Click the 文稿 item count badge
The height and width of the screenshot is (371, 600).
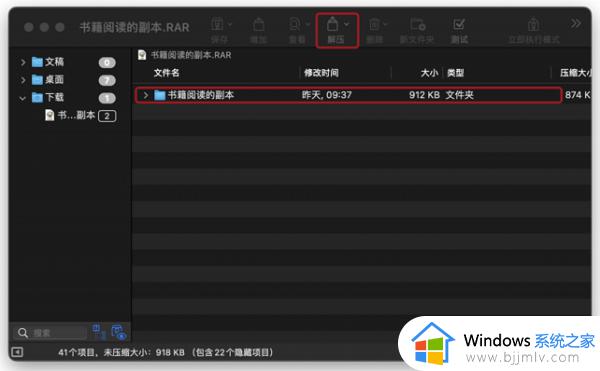tap(107, 62)
